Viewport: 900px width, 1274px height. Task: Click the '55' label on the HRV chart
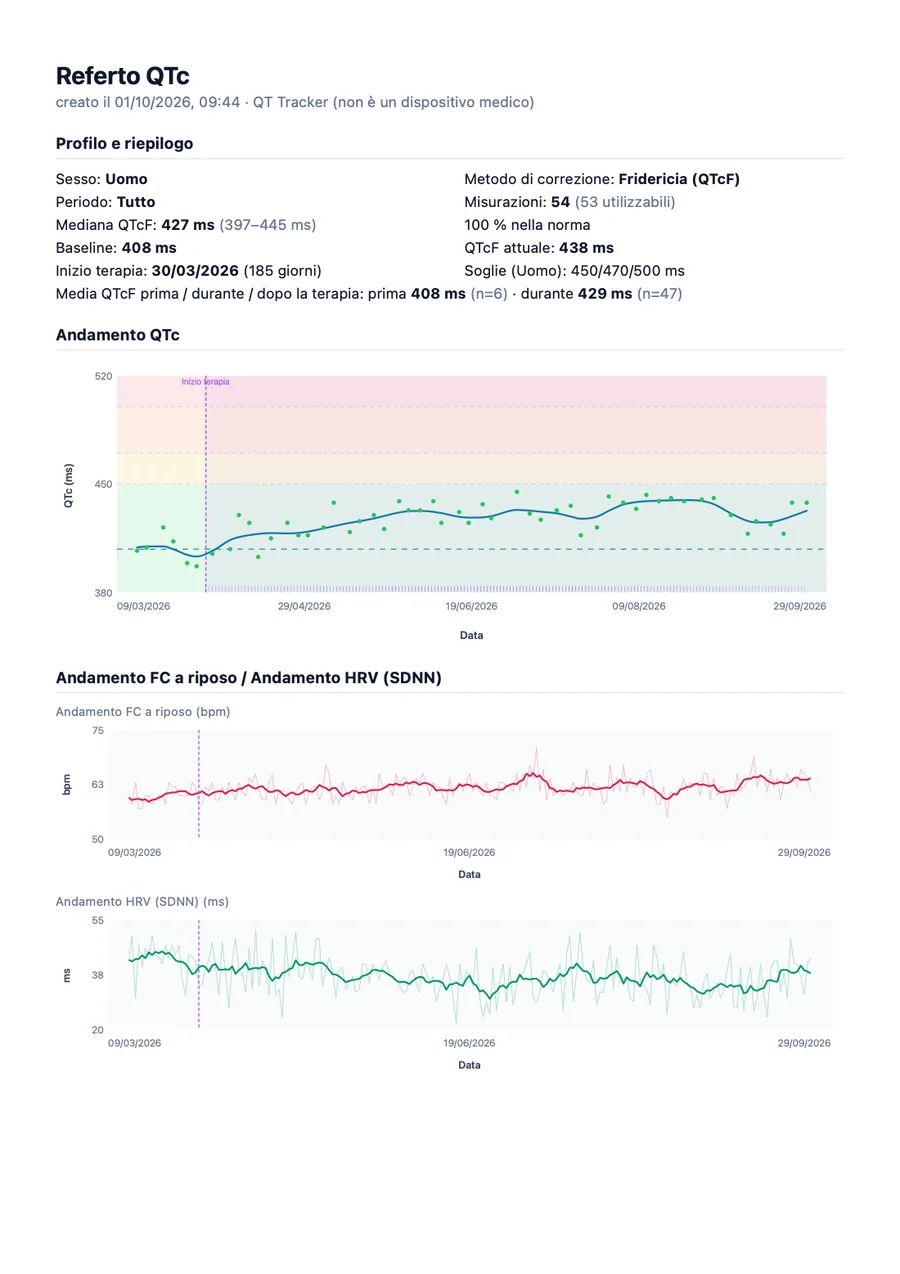pos(98,921)
